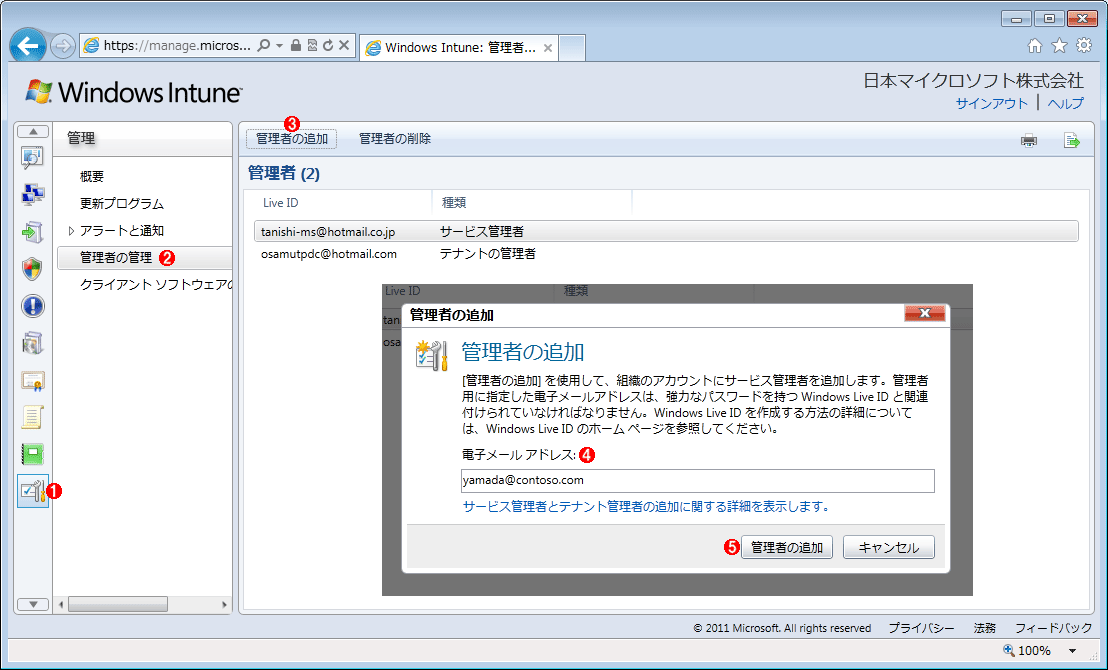This screenshot has width=1108, height=670.
Task: Open the Administration tools checklist icon
Action: click(x=33, y=491)
